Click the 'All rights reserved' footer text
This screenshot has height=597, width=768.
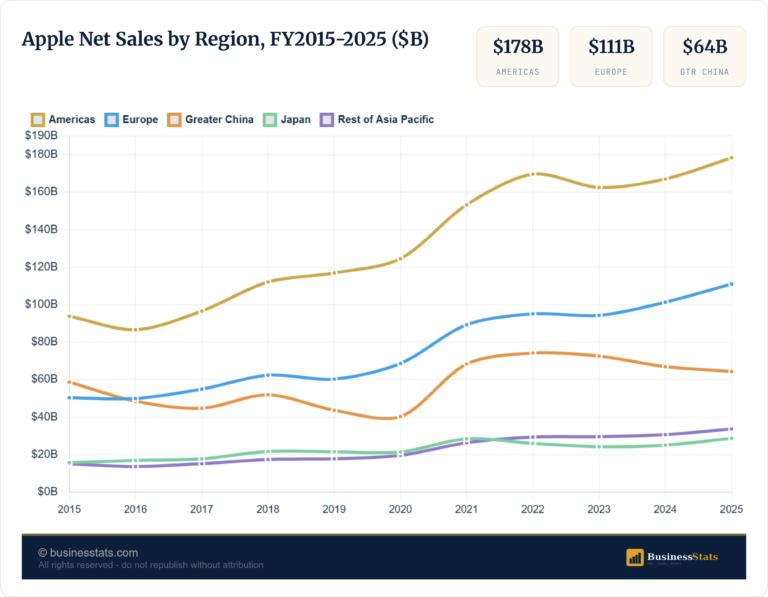coord(151,565)
